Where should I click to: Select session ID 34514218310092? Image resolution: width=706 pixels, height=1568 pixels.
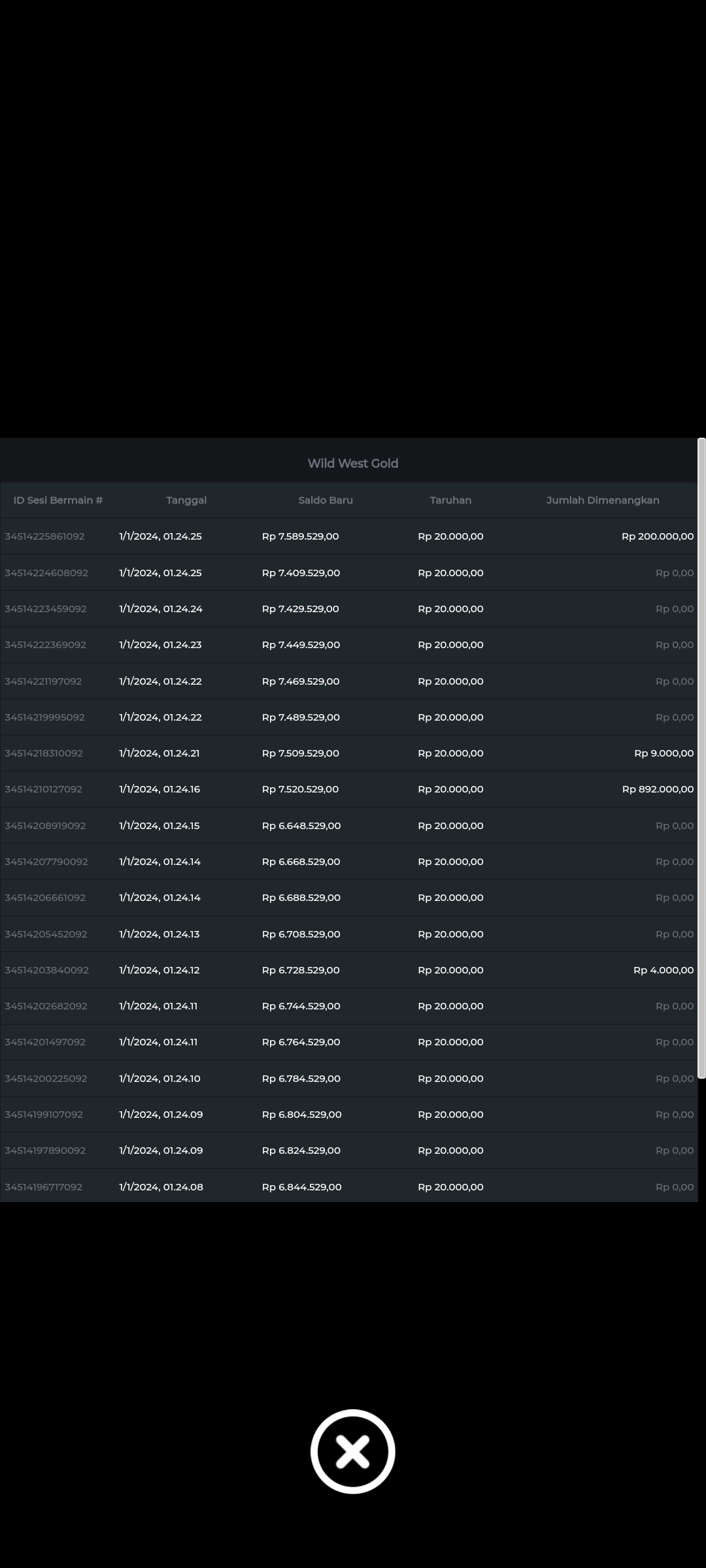click(x=44, y=753)
